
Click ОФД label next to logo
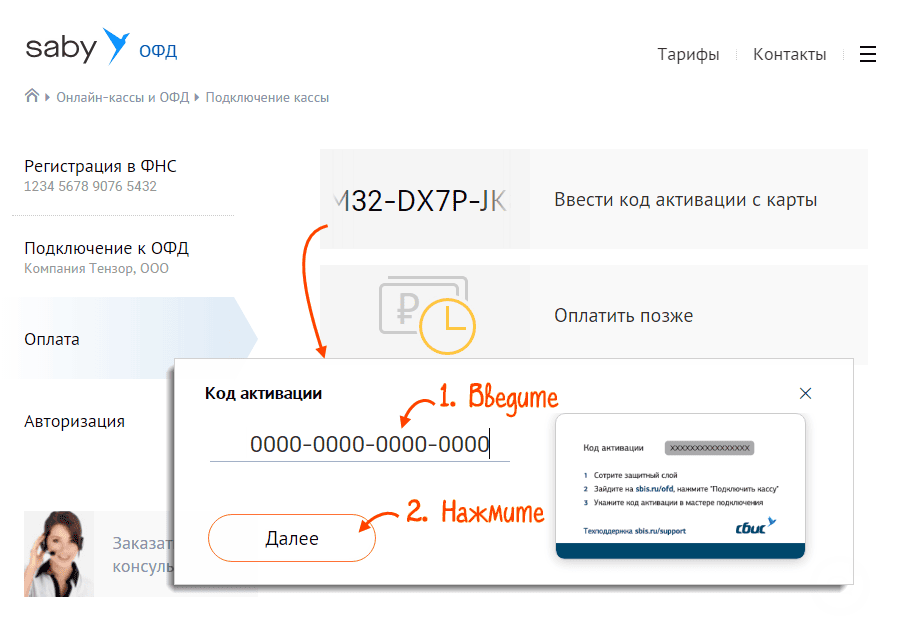(x=158, y=51)
